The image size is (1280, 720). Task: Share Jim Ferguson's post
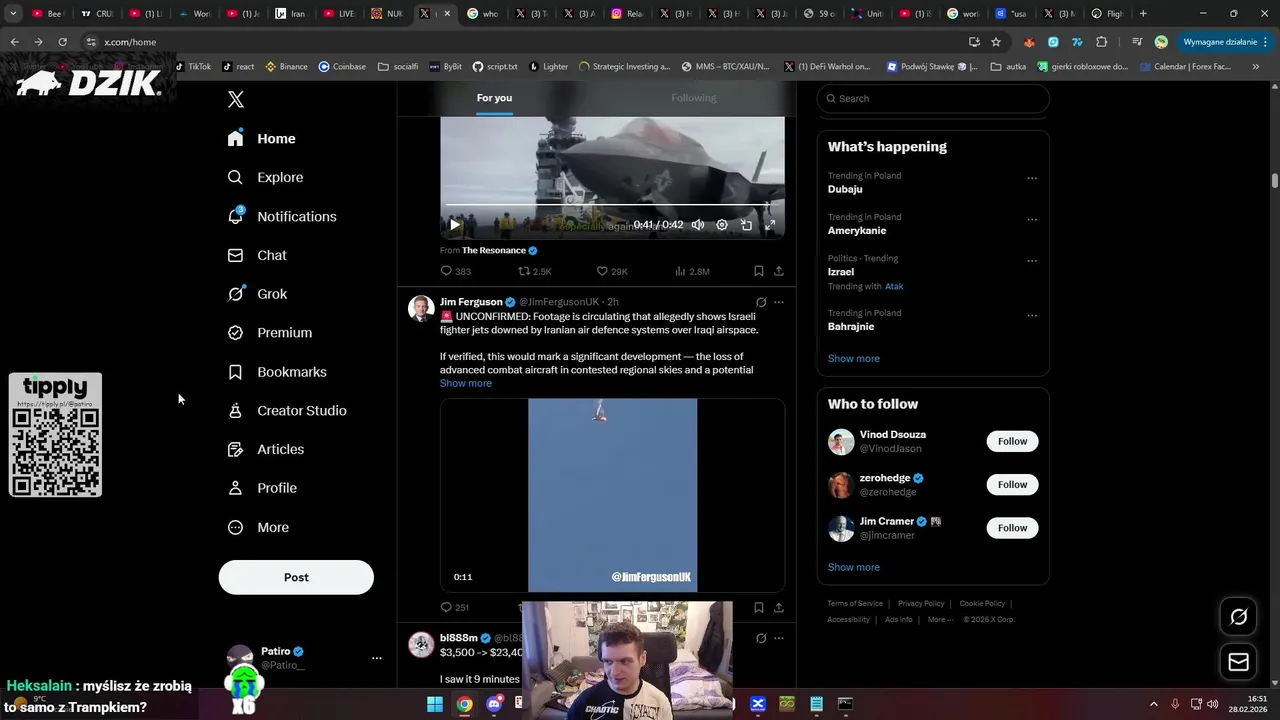[x=779, y=607]
